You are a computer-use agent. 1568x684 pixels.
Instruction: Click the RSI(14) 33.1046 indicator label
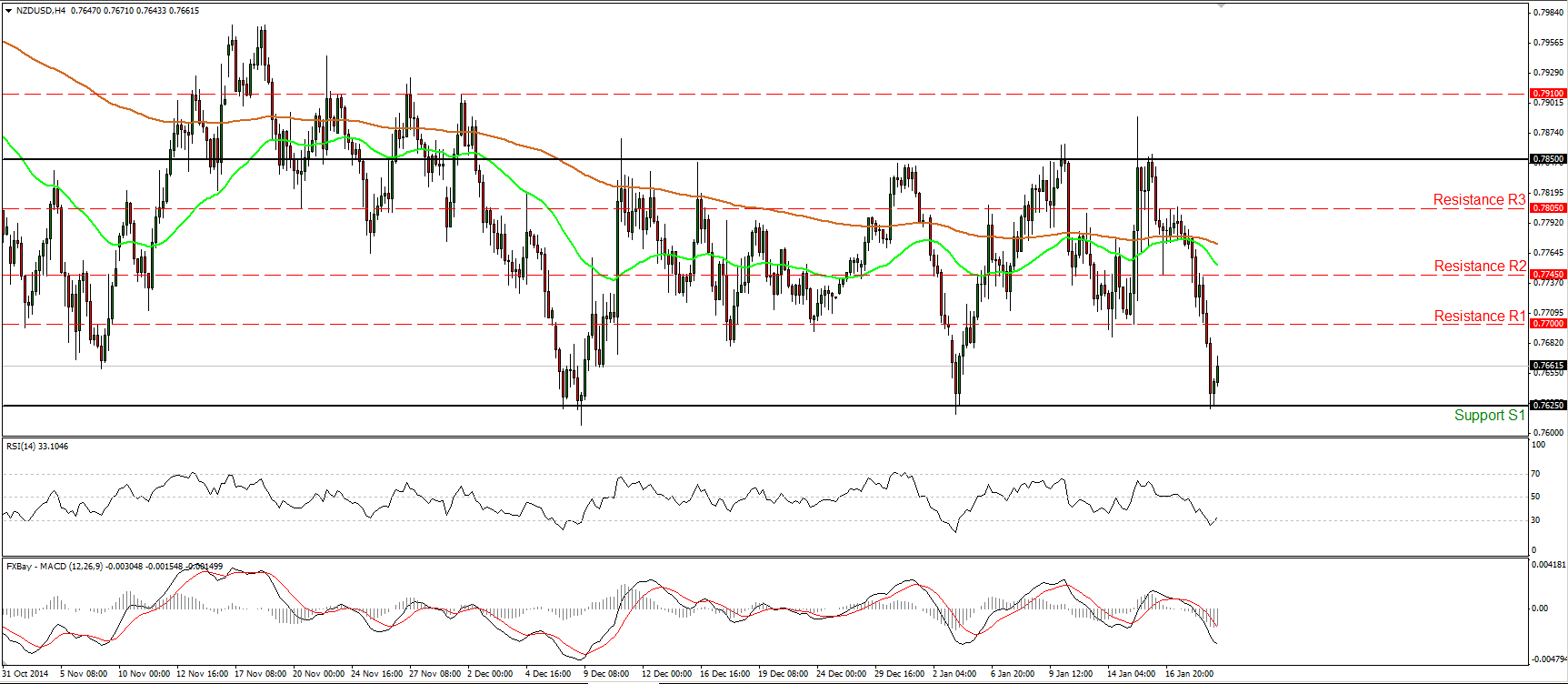(37, 446)
